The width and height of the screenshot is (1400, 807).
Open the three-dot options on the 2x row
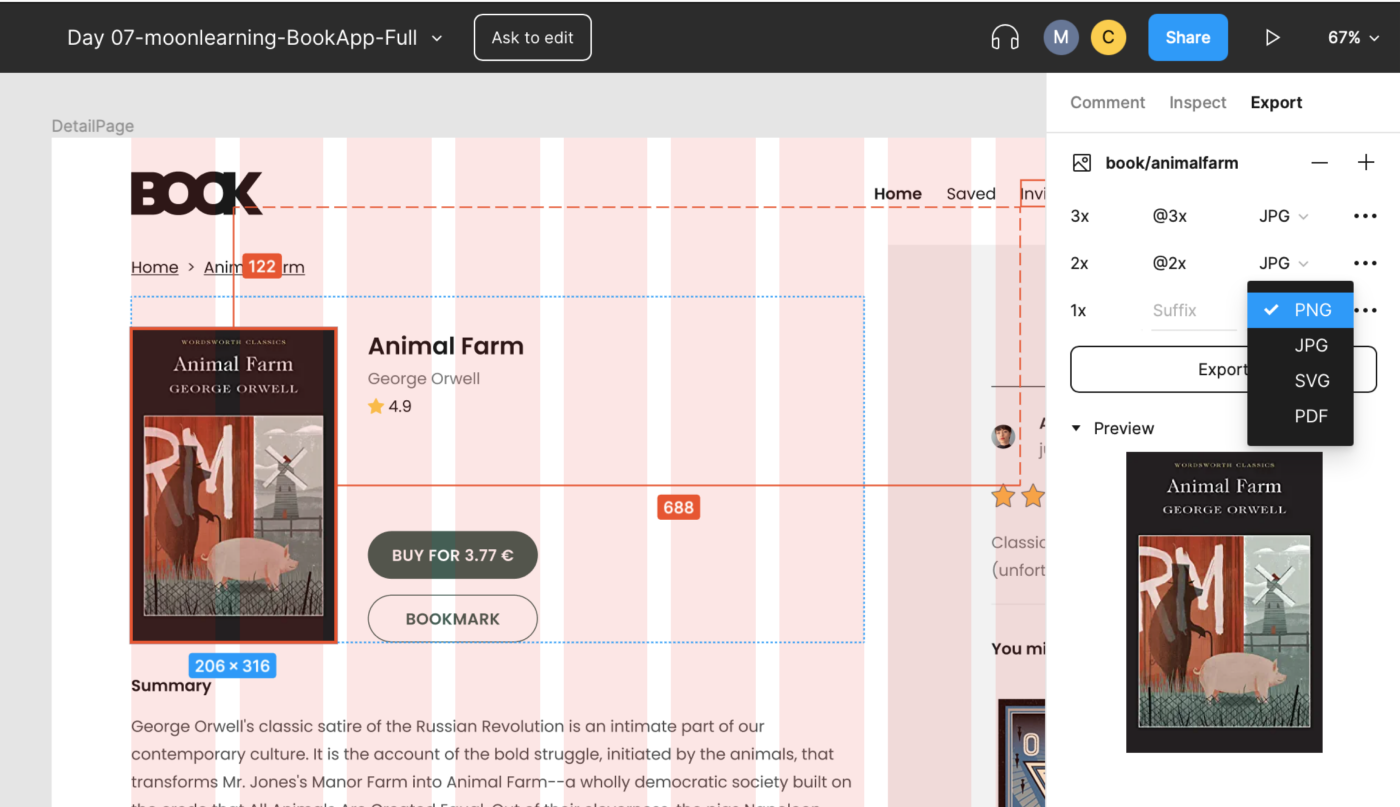tap(1364, 262)
